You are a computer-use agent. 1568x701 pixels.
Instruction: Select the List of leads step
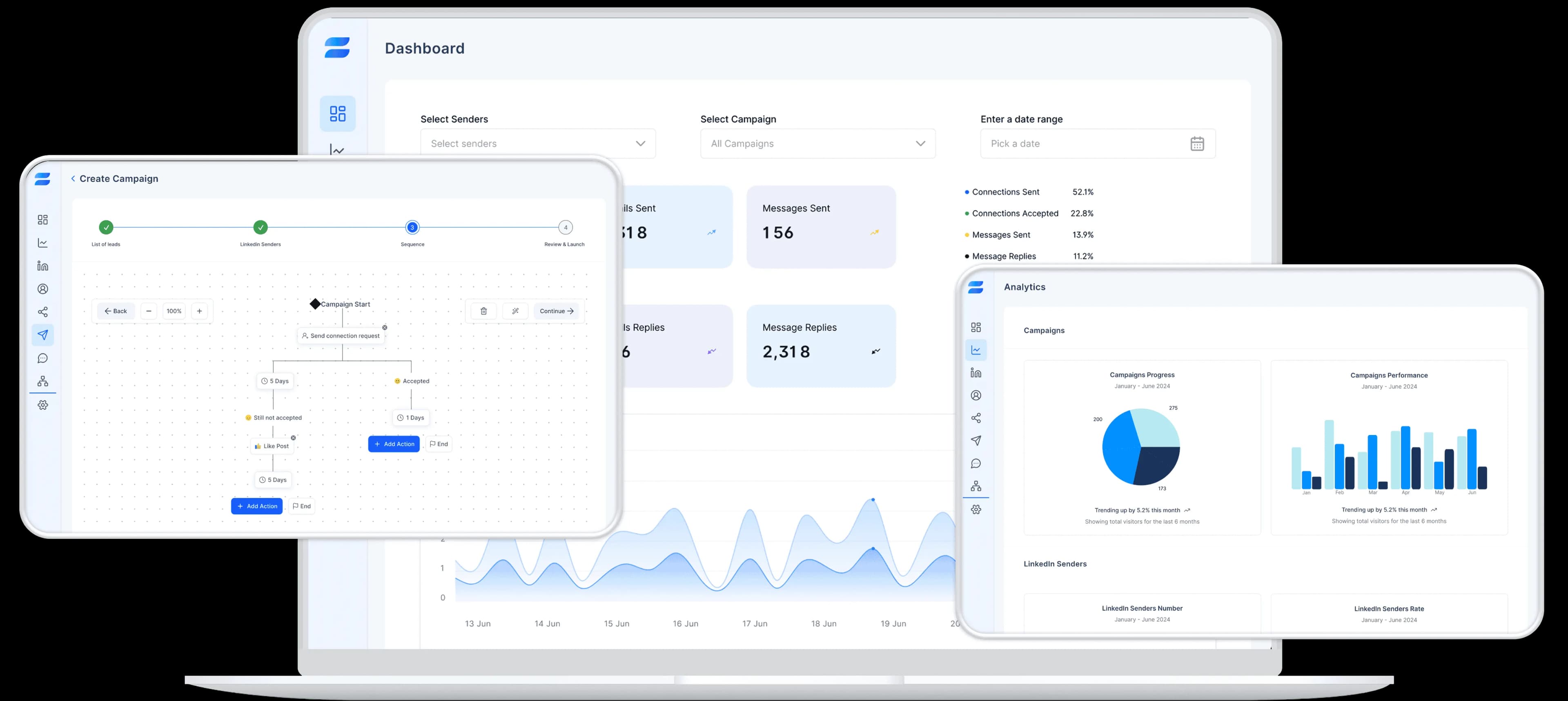coord(106,228)
